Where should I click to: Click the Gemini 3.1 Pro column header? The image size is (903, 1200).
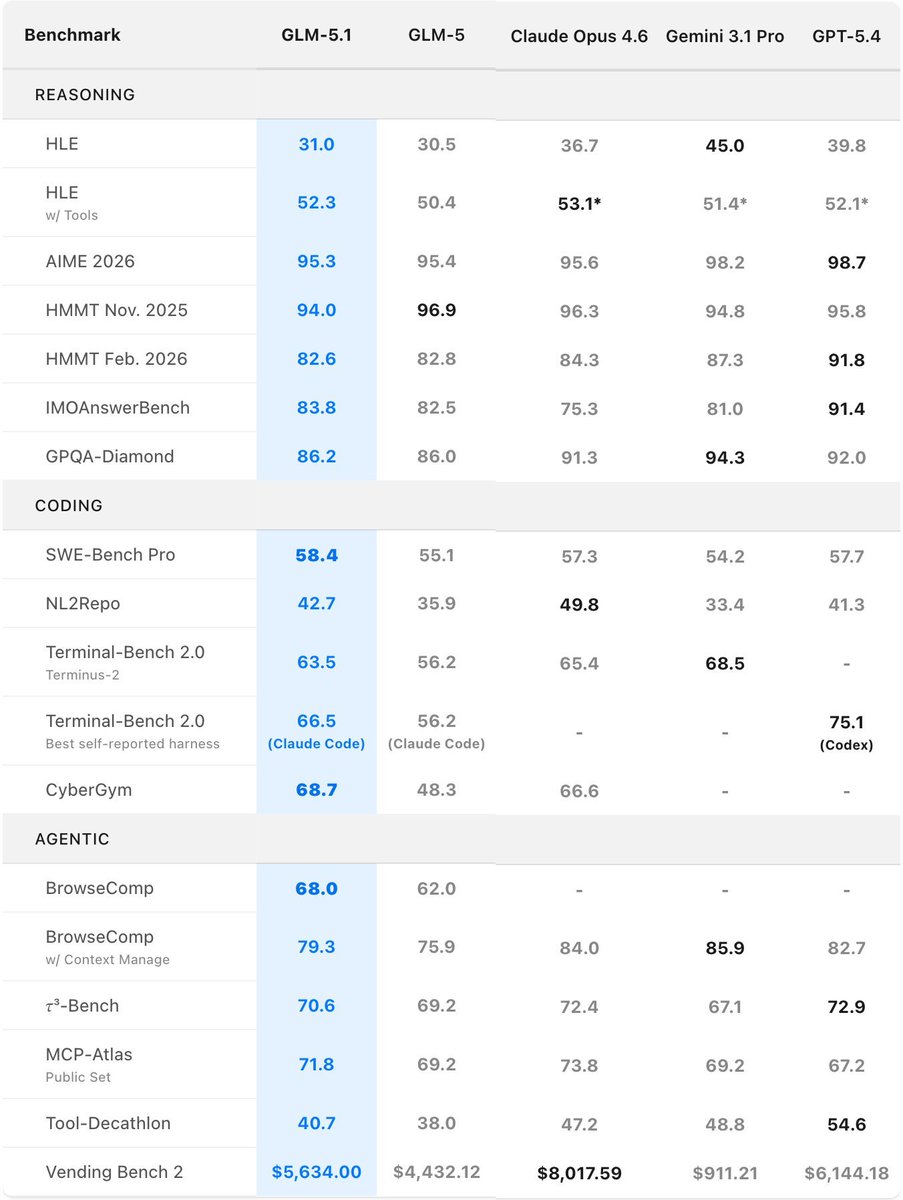pyautogui.click(x=725, y=36)
